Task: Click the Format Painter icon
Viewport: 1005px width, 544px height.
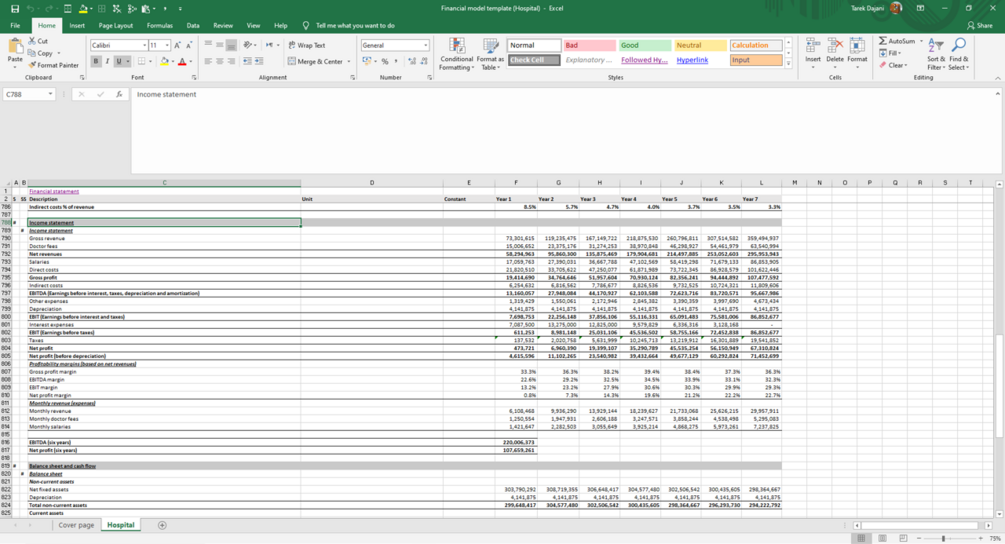Action: tap(33, 65)
